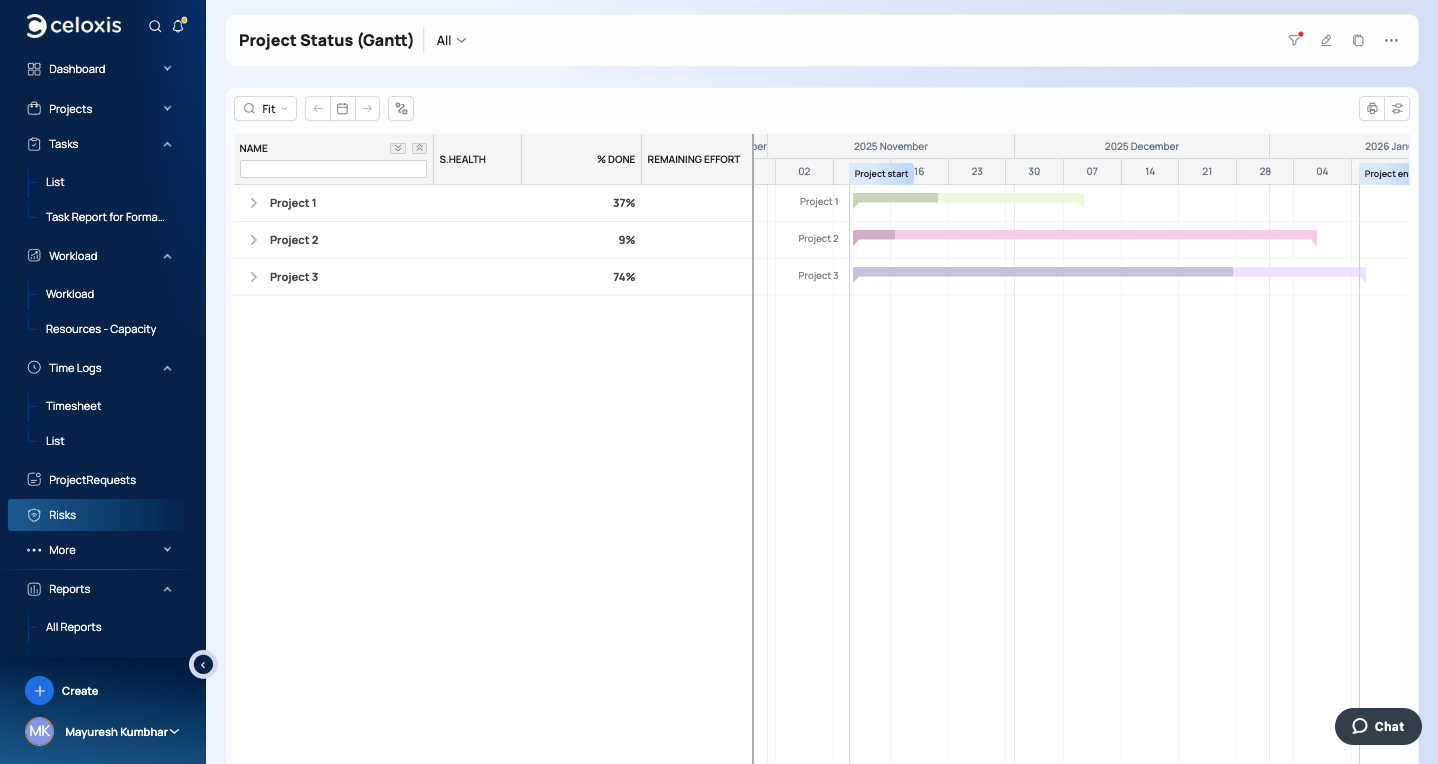This screenshot has width=1438, height=764.
Task: Click the Create button
Action: [x=62, y=691]
